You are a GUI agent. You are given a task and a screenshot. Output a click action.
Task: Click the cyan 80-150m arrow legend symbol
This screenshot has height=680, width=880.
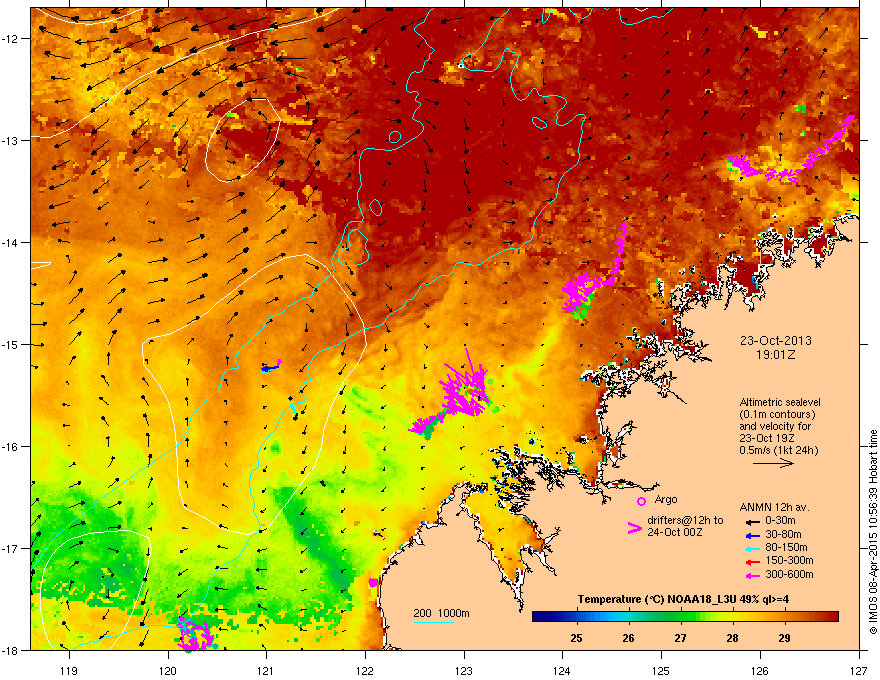point(752,548)
